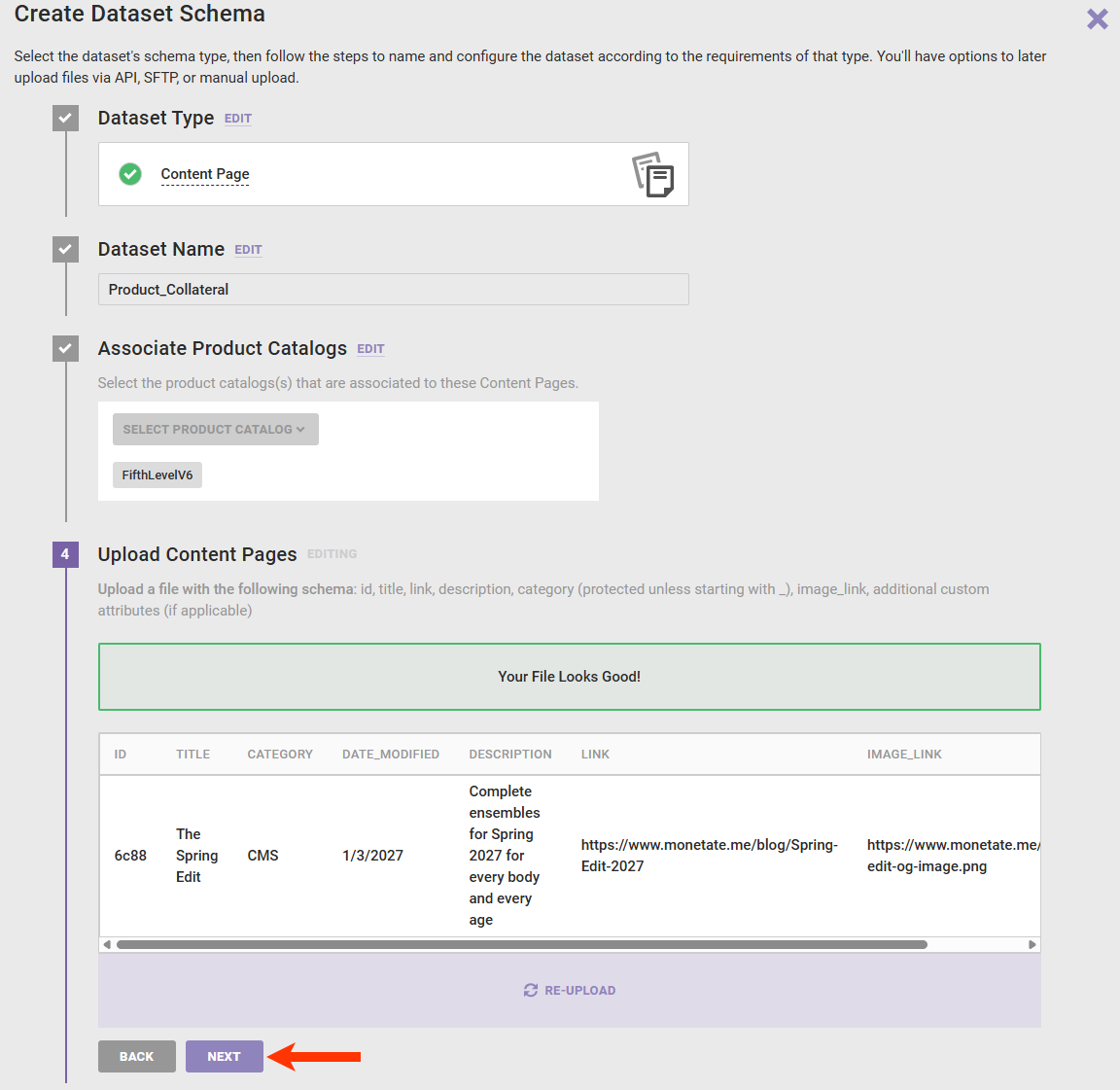The height and width of the screenshot is (1090, 1120).
Task: Click the Content Page type label
Action: [x=205, y=174]
